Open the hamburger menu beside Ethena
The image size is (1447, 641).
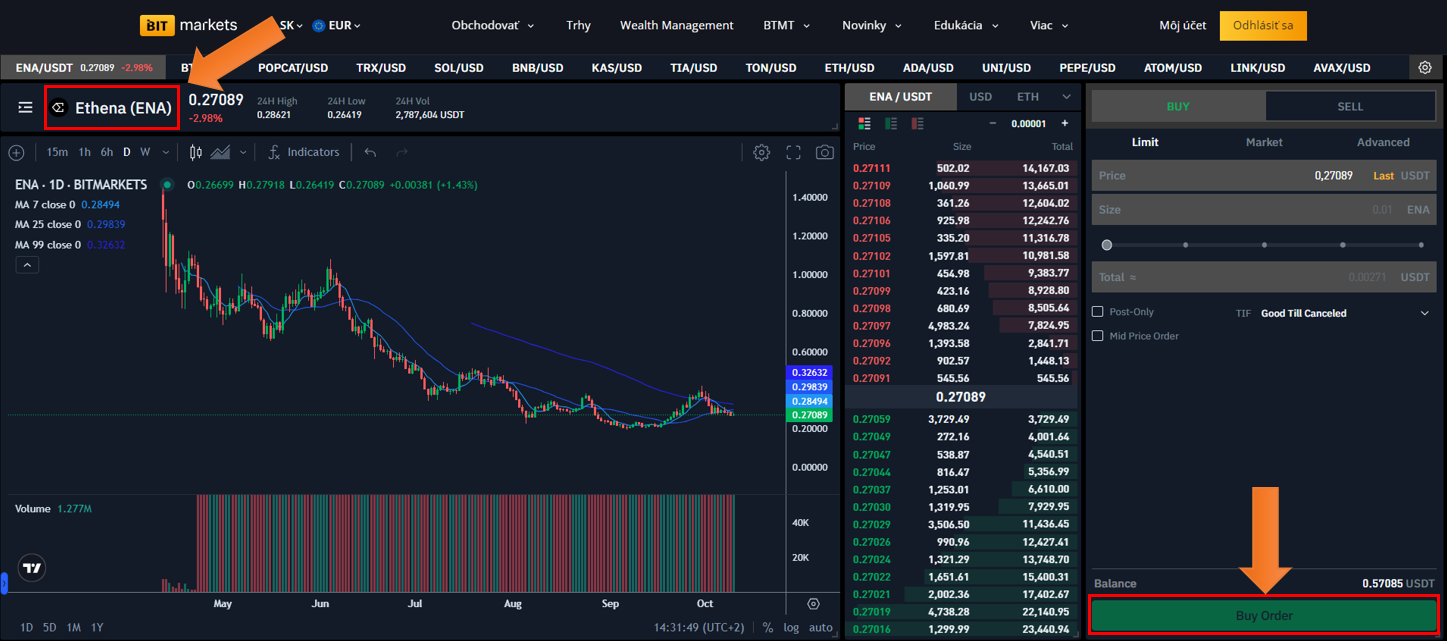coord(25,107)
